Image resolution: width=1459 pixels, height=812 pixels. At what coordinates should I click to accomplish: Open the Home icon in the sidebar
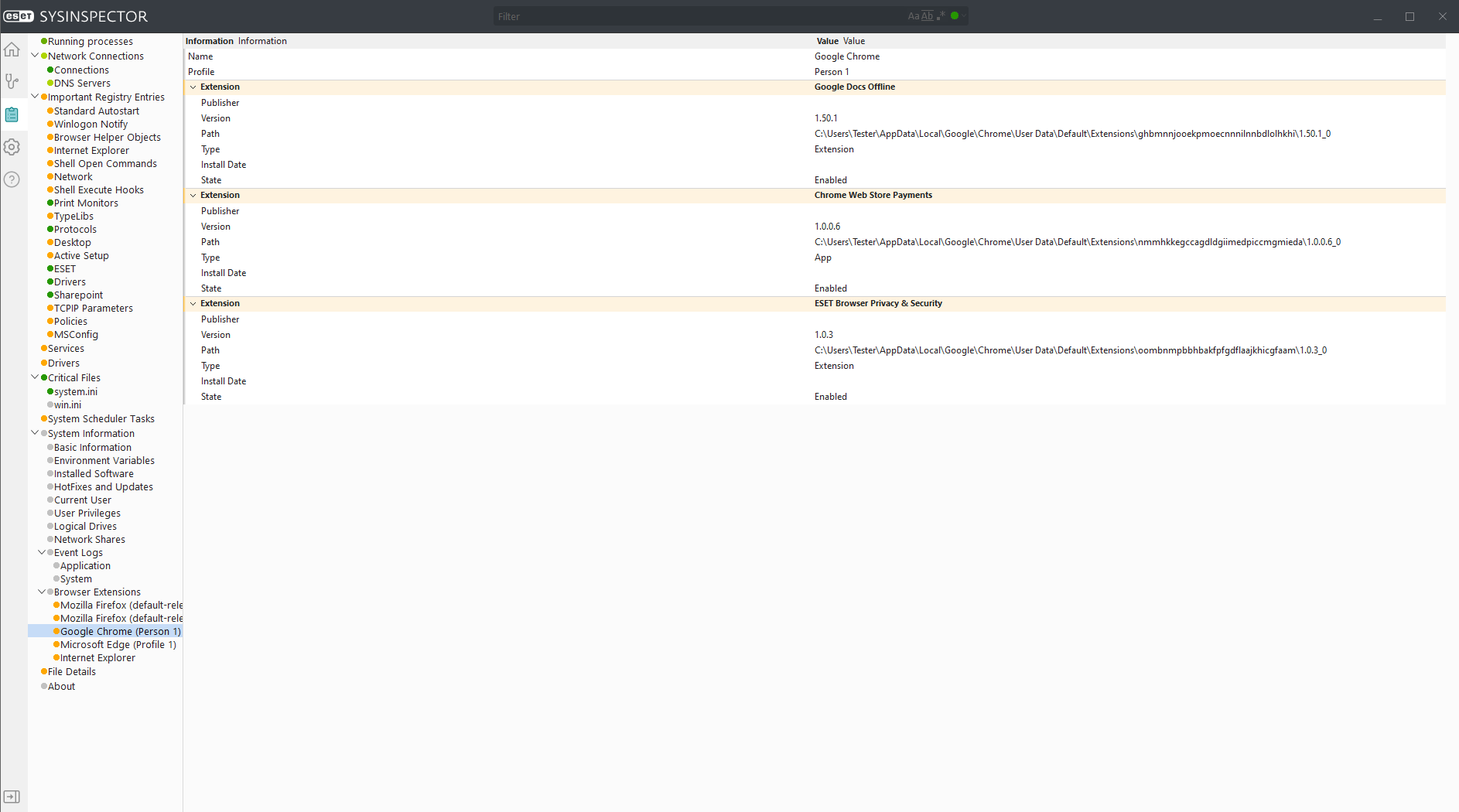click(12, 50)
